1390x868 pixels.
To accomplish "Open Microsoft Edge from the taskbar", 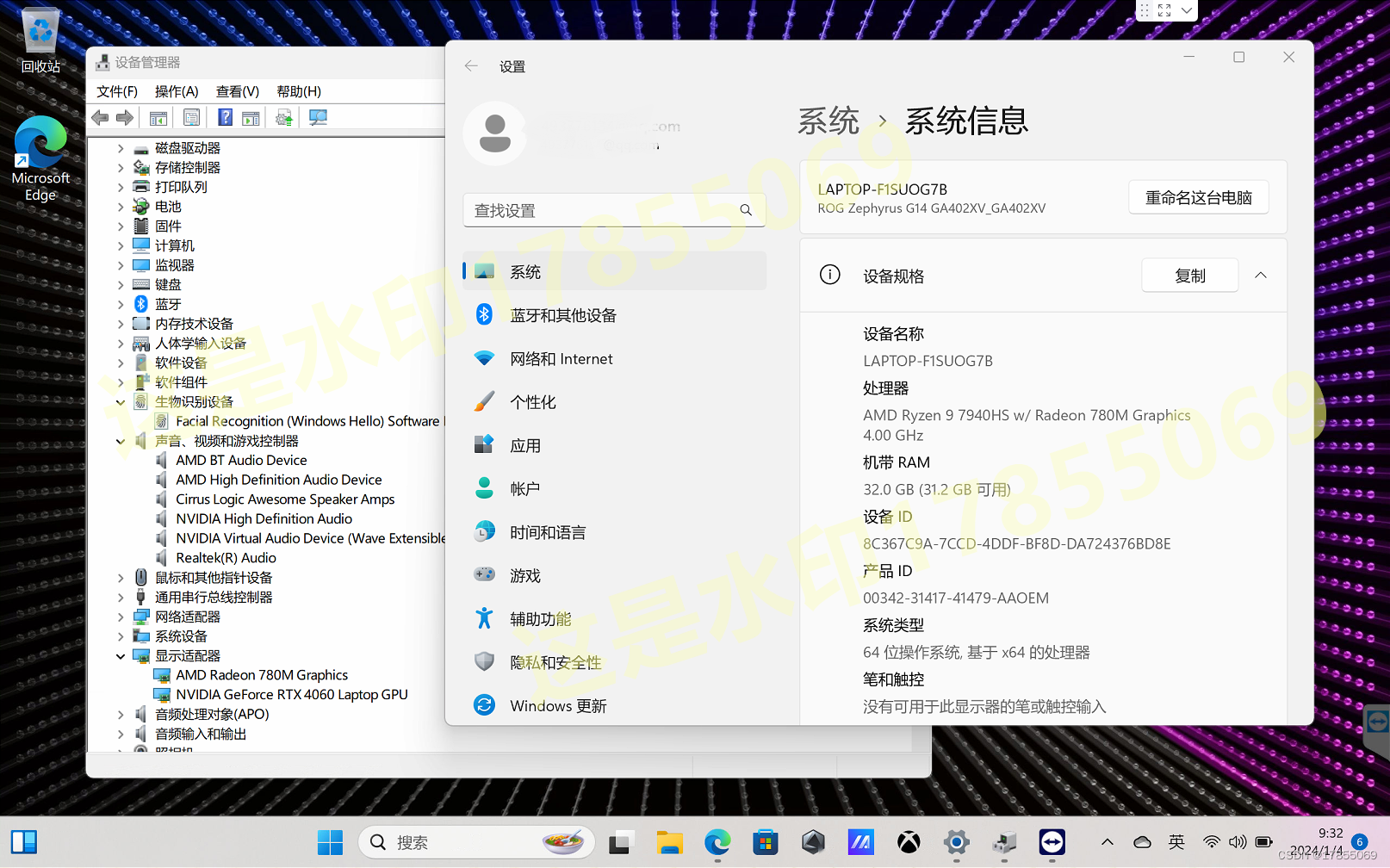I will (717, 842).
